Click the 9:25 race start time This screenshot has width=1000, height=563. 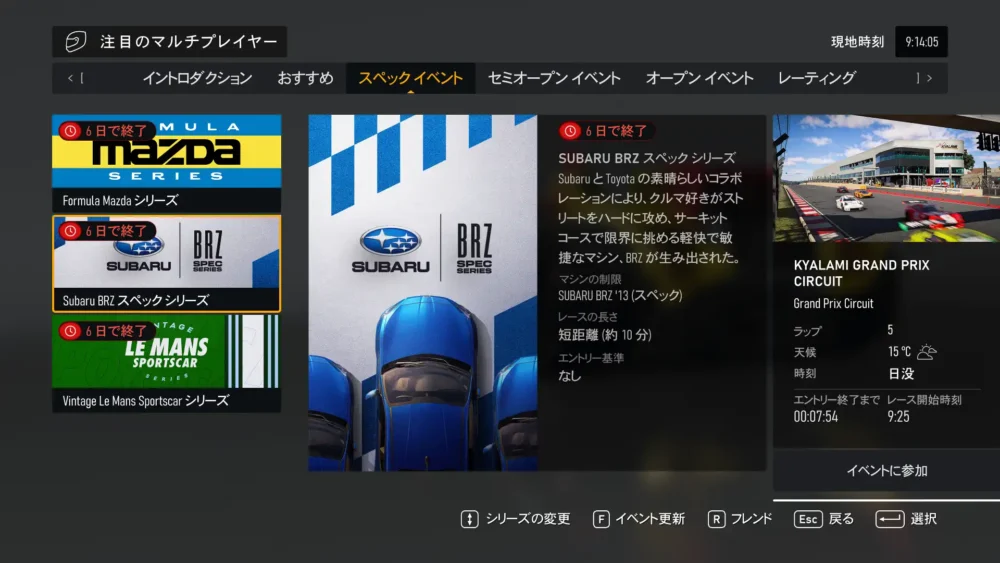(x=898, y=416)
